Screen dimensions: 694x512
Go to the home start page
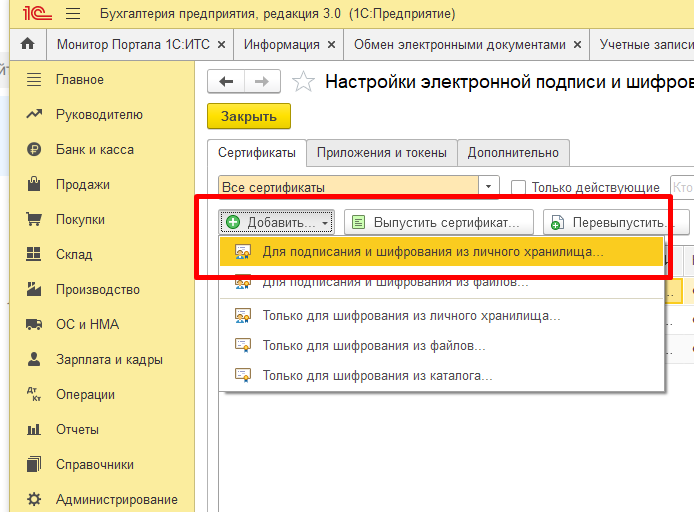tap(27, 44)
